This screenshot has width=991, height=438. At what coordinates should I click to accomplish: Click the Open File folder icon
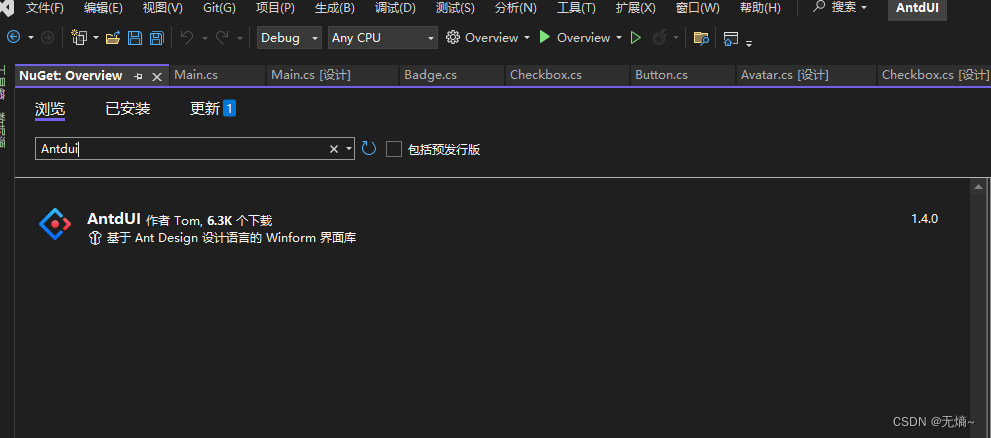113,38
